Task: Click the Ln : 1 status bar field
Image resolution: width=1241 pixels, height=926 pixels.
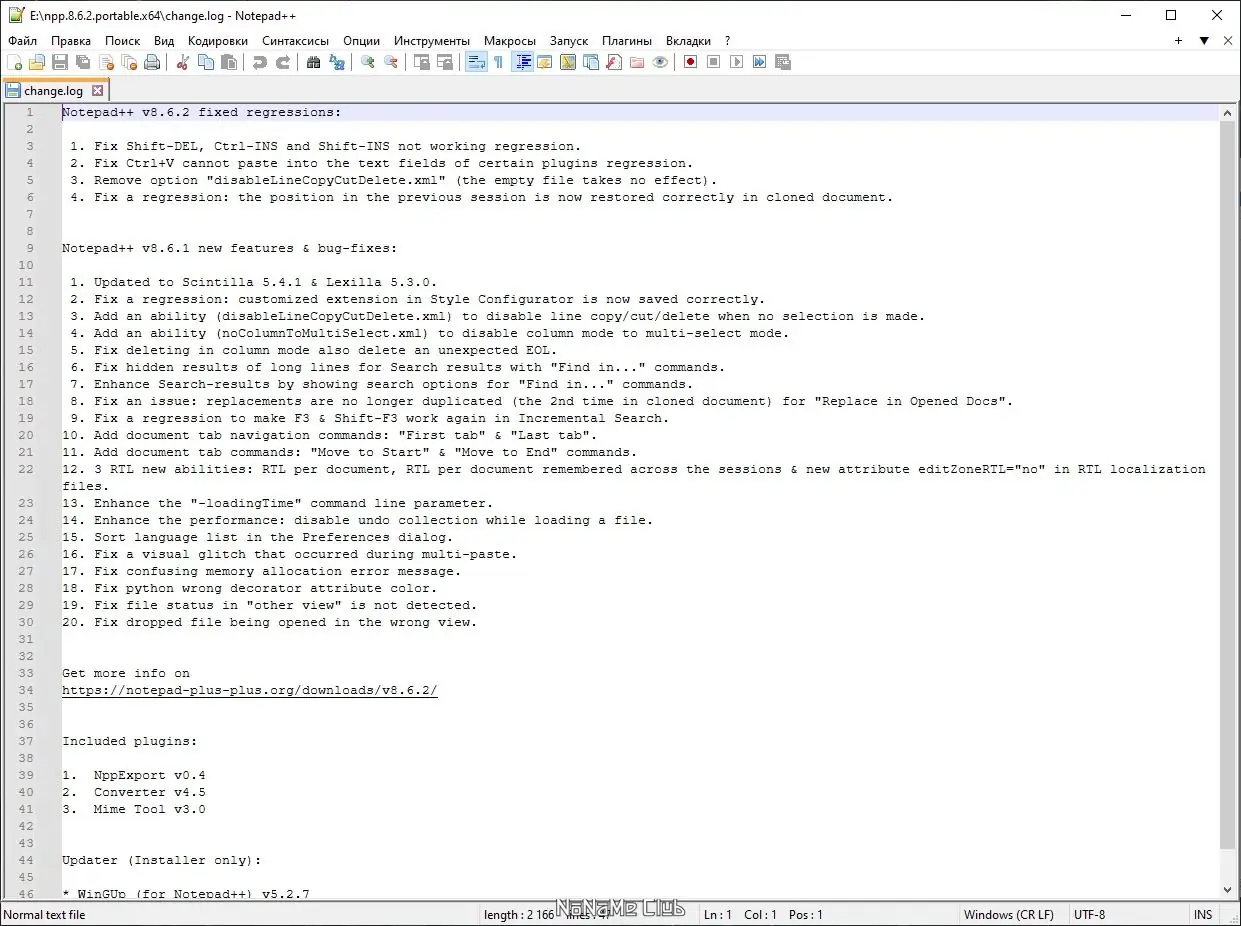Action: pyautogui.click(x=718, y=915)
